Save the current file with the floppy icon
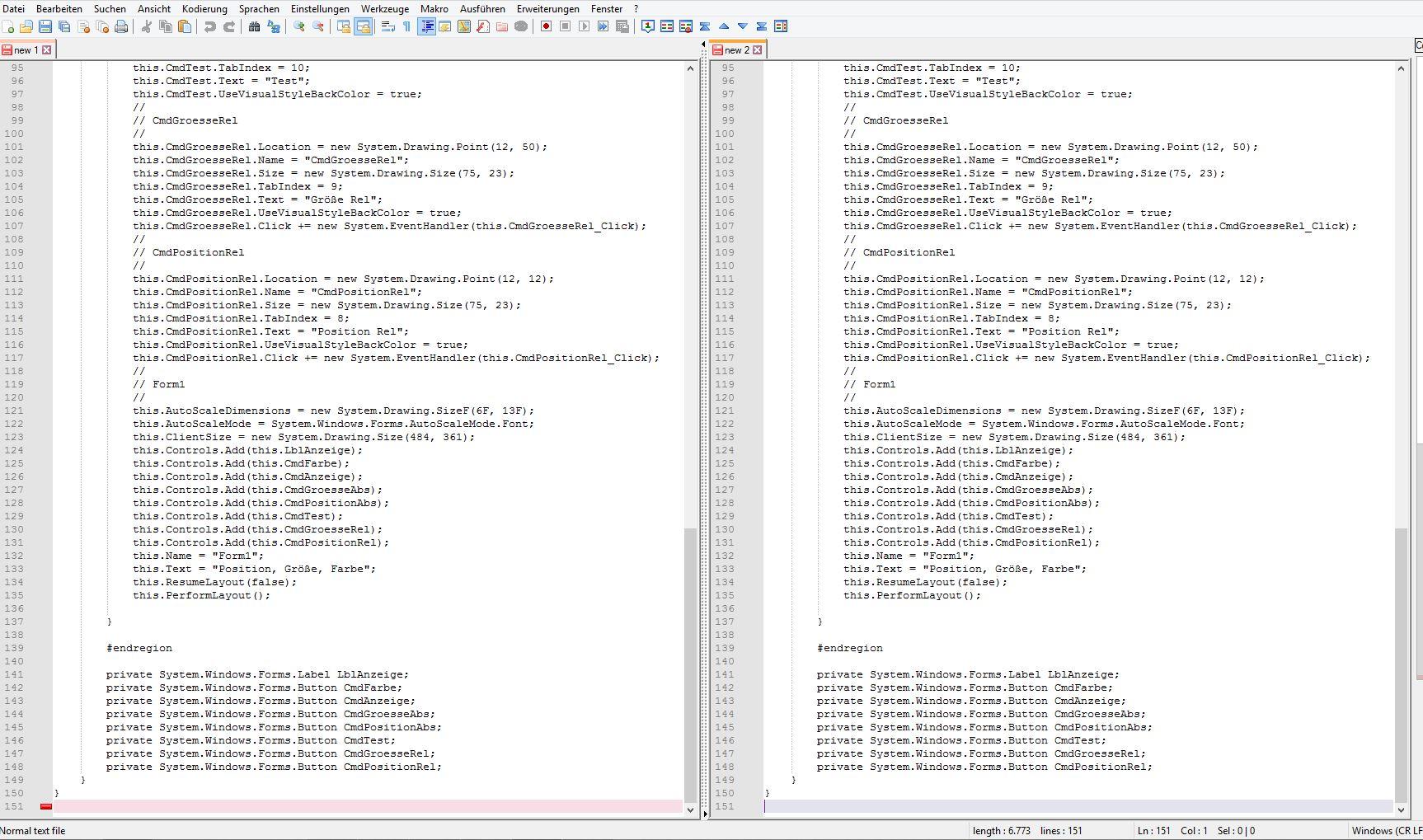This screenshot has height=840, width=1423. pos(45,26)
